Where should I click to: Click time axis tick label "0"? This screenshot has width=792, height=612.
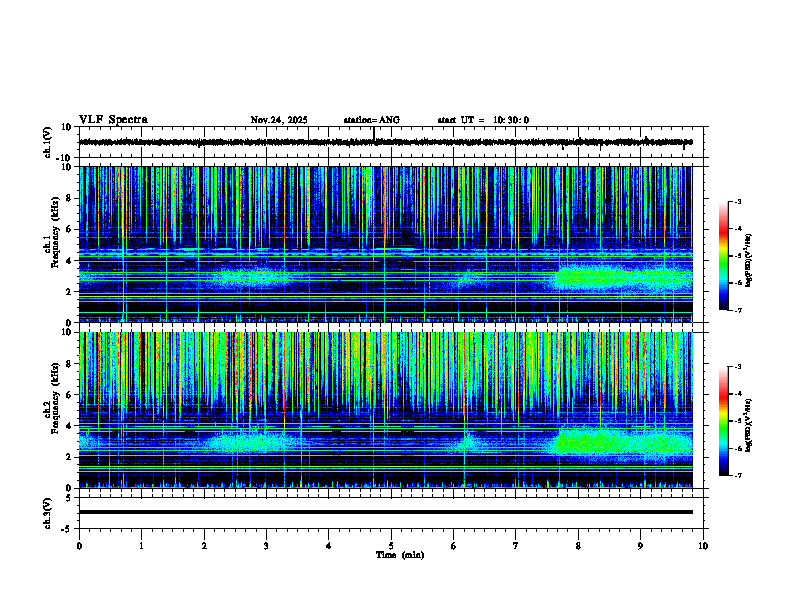79,546
